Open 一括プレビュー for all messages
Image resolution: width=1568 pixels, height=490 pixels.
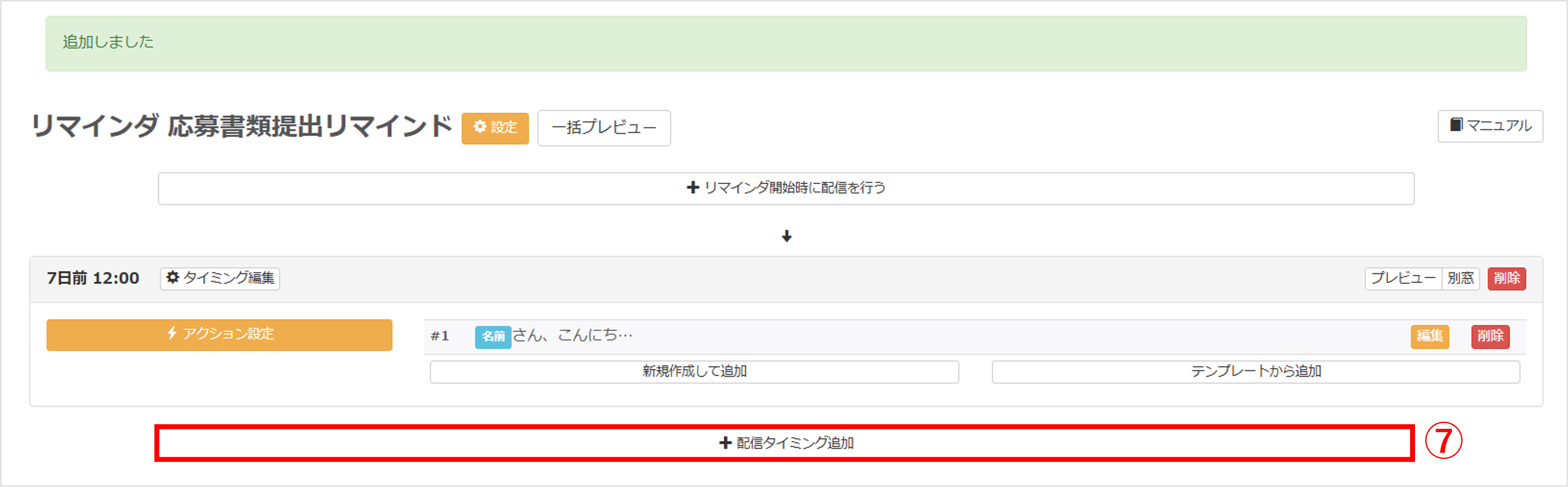[604, 128]
